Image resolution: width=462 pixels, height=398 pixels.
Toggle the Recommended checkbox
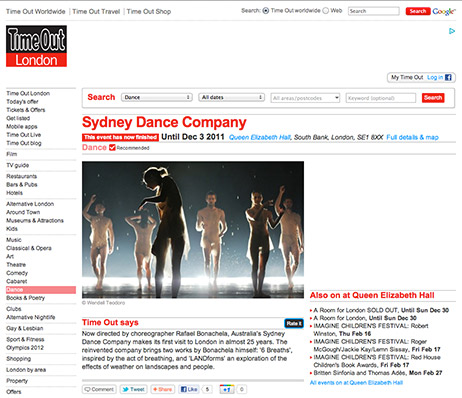[x=112, y=147]
